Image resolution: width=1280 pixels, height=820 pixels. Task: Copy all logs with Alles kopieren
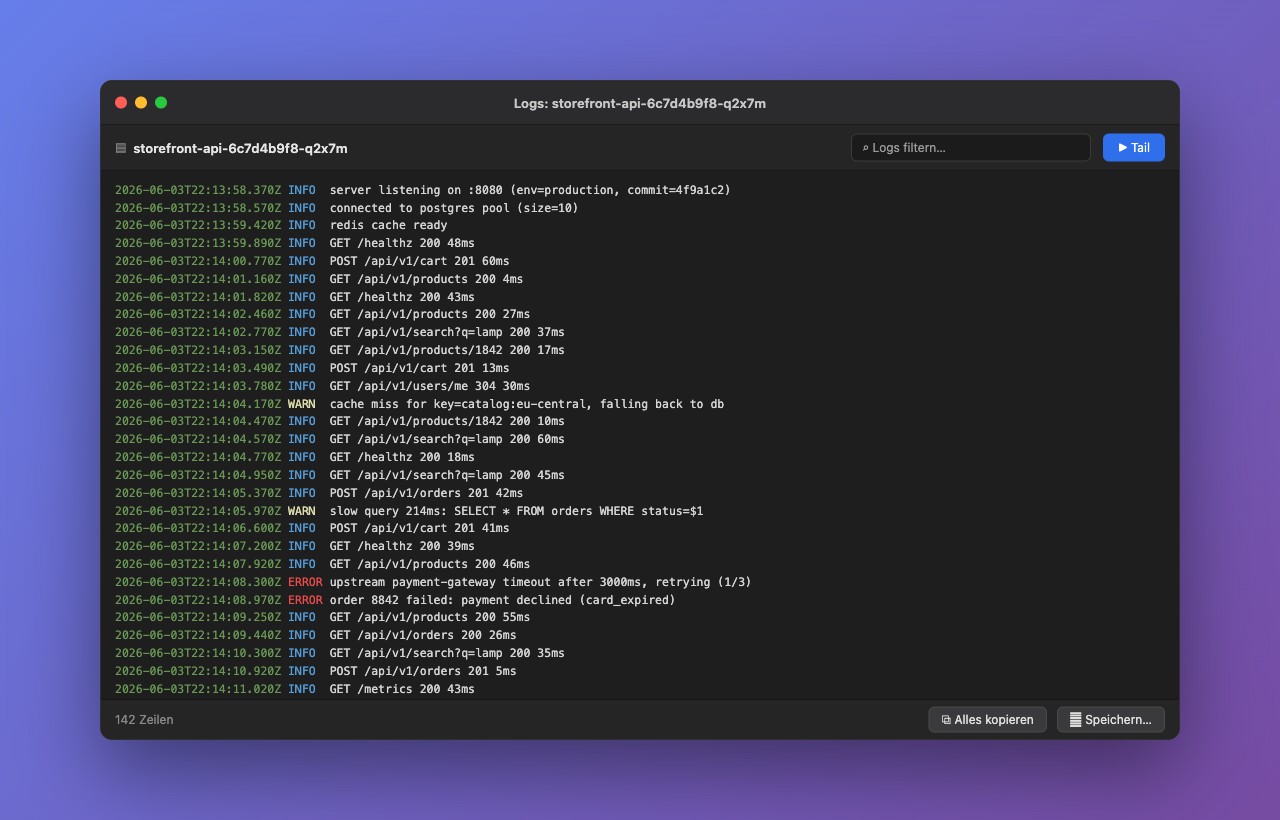pos(988,720)
